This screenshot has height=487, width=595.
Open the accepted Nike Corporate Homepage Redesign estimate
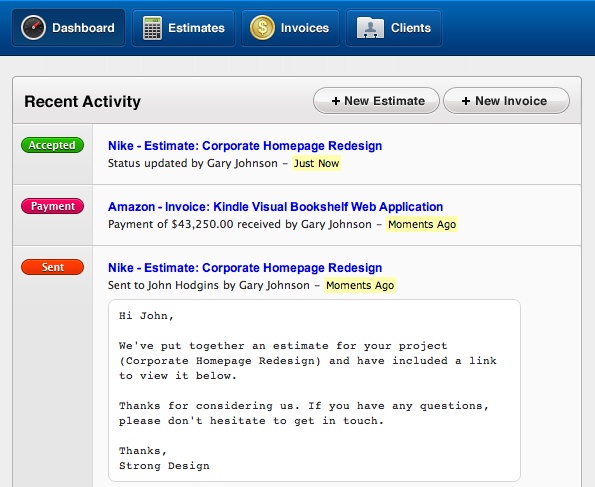click(x=245, y=146)
